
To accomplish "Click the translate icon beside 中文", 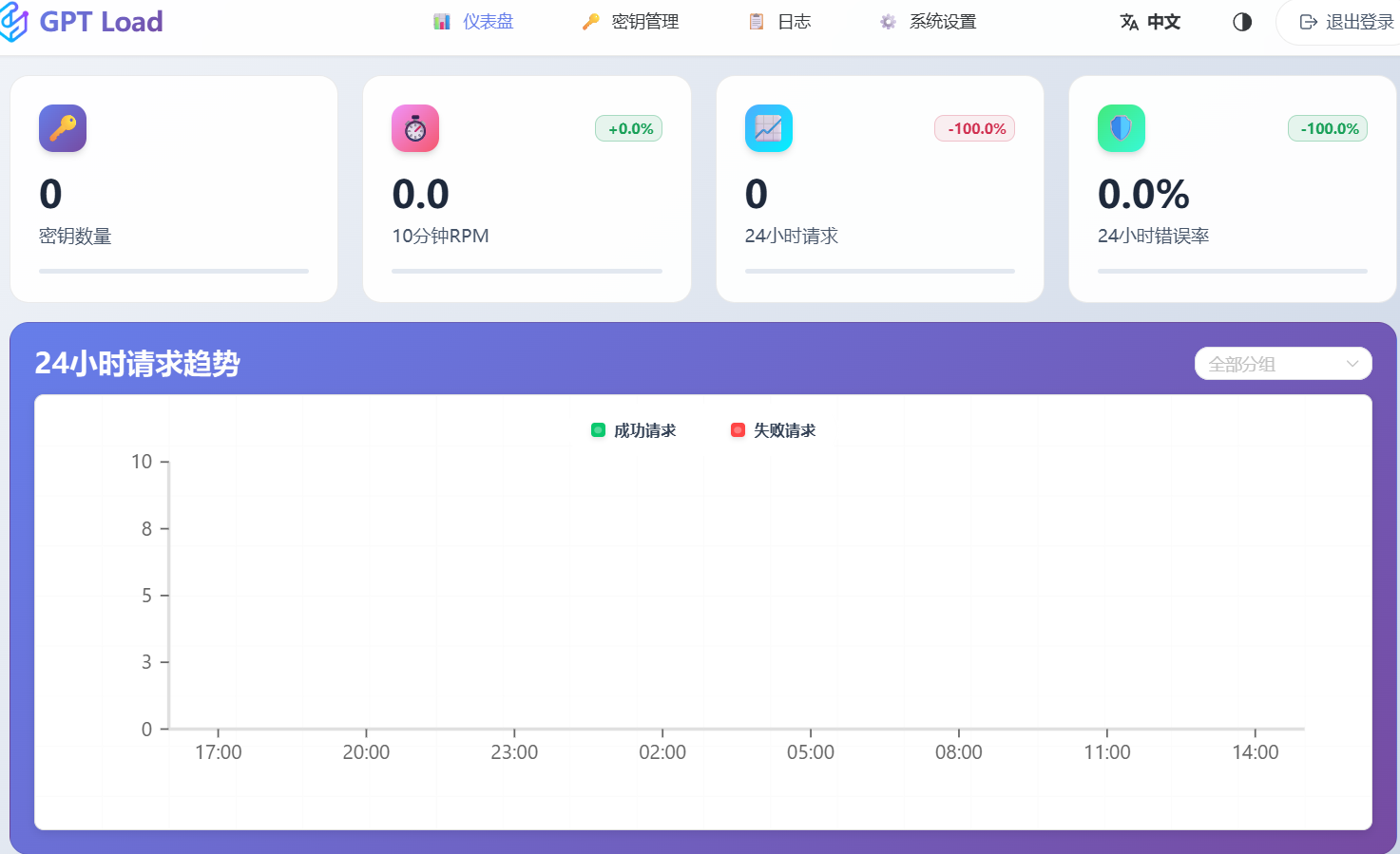I will coord(1129,22).
